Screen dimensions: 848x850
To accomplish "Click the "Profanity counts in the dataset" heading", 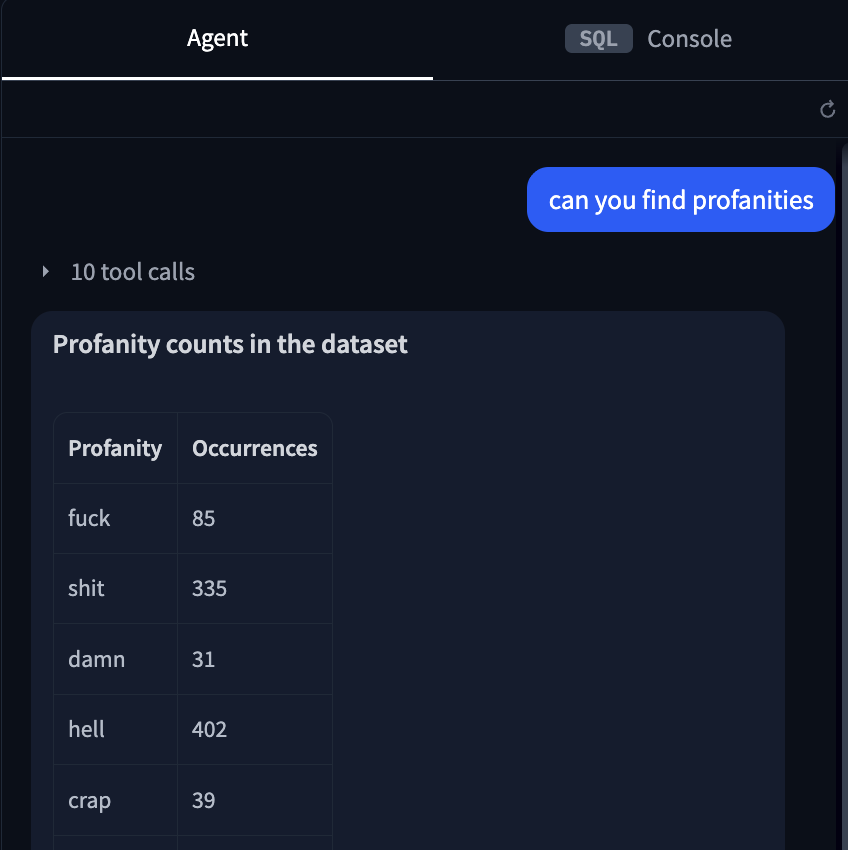I will (x=230, y=345).
